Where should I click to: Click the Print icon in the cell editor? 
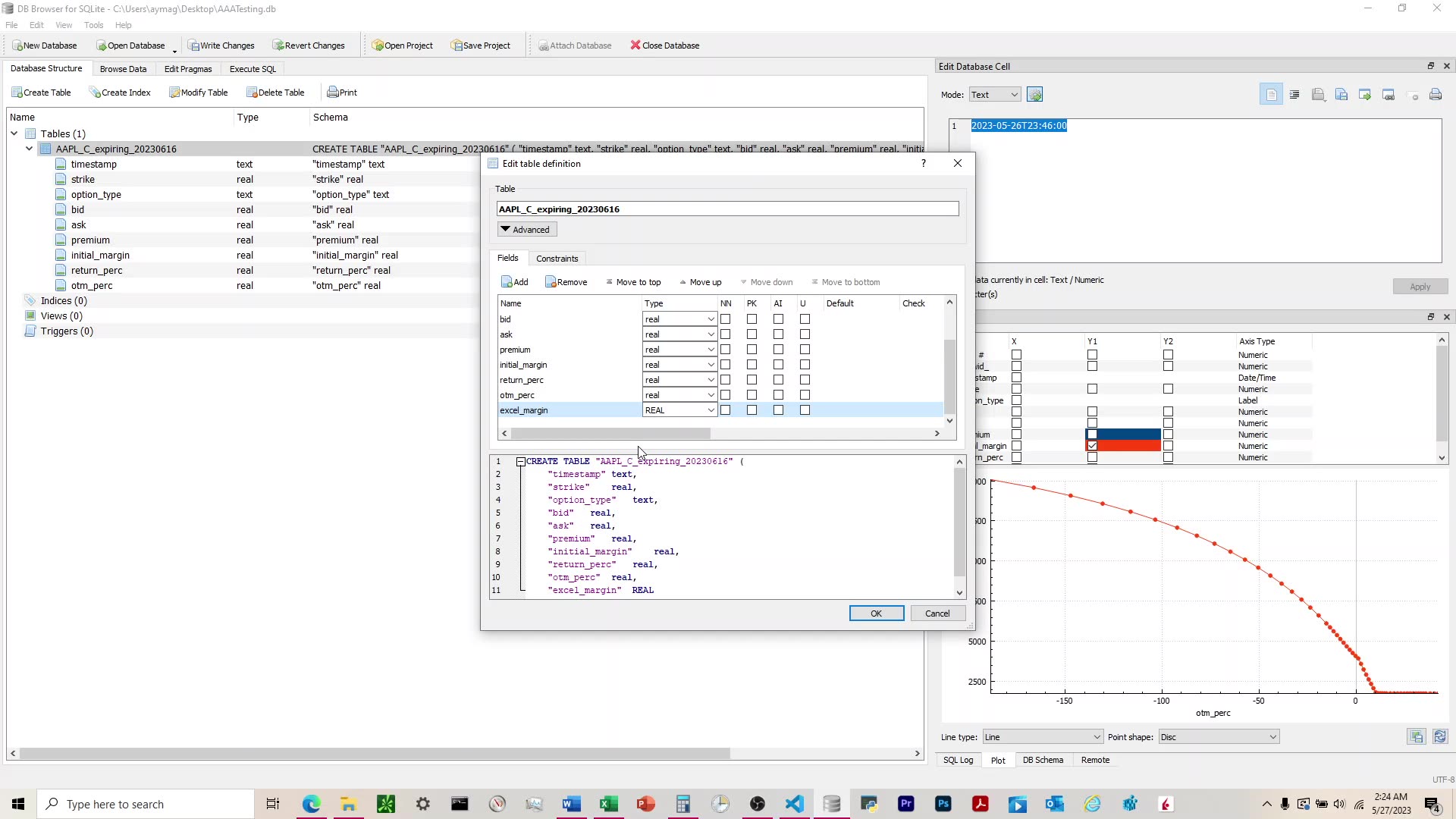point(1435,95)
